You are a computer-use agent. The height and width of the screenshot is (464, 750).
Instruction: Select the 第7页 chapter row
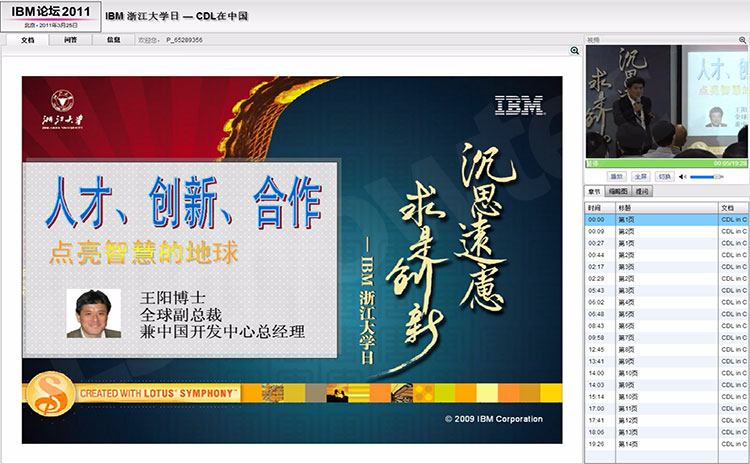pyautogui.click(x=667, y=338)
